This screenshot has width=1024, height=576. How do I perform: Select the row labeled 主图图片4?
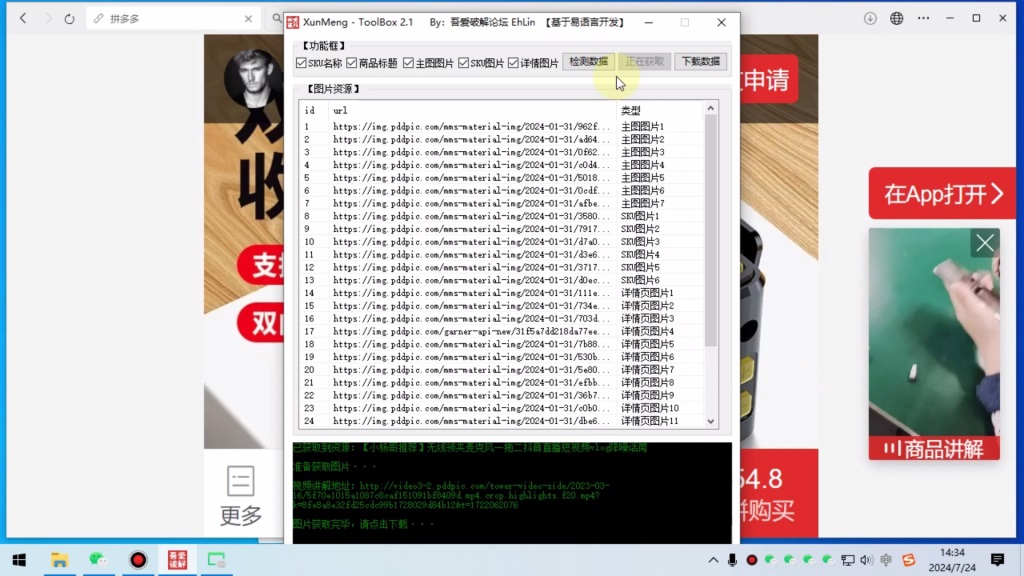coord(502,165)
